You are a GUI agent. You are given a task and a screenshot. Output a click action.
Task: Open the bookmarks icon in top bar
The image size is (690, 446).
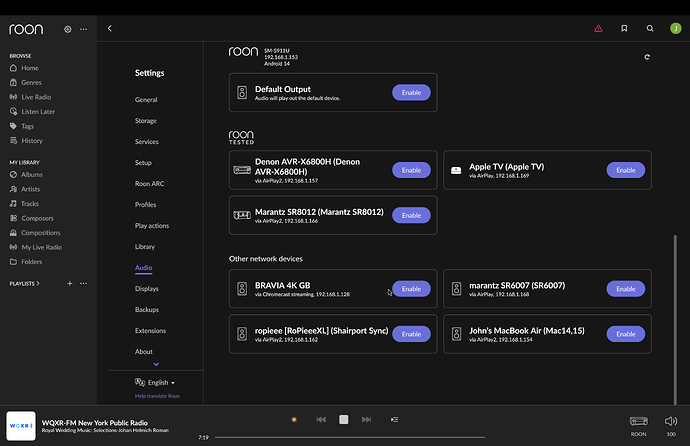(624, 29)
